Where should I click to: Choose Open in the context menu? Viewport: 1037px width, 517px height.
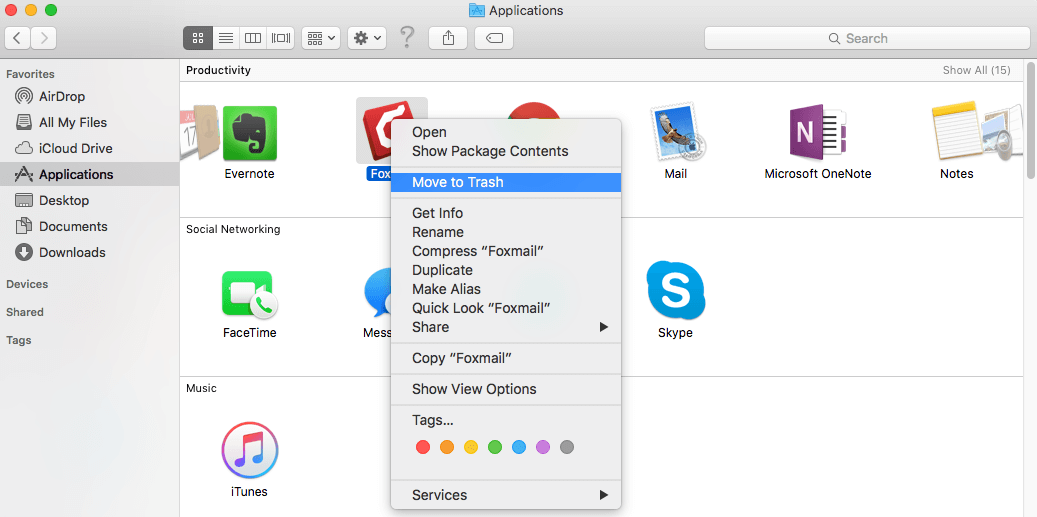click(x=506, y=132)
